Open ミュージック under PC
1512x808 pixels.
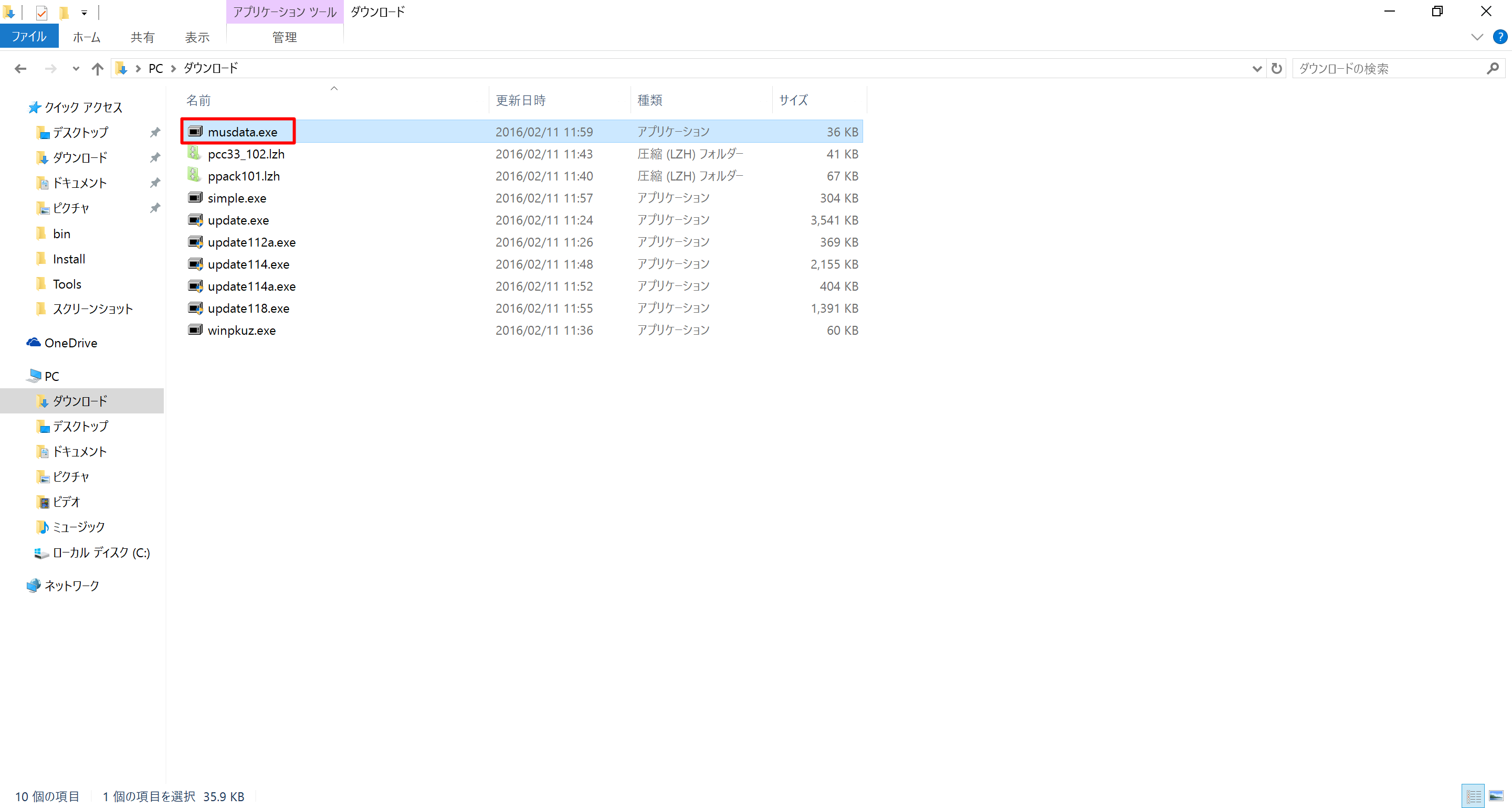(79, 527)
